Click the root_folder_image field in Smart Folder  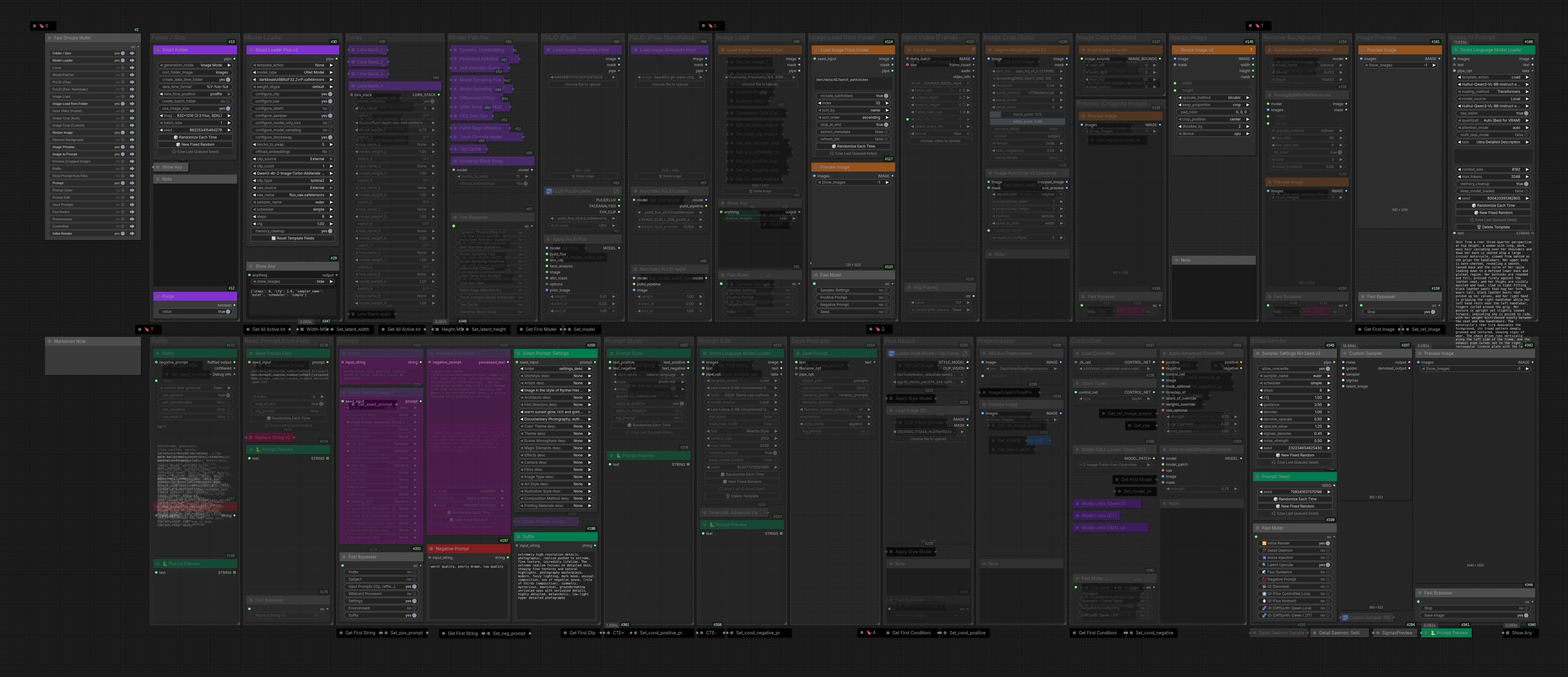(195, 72)
